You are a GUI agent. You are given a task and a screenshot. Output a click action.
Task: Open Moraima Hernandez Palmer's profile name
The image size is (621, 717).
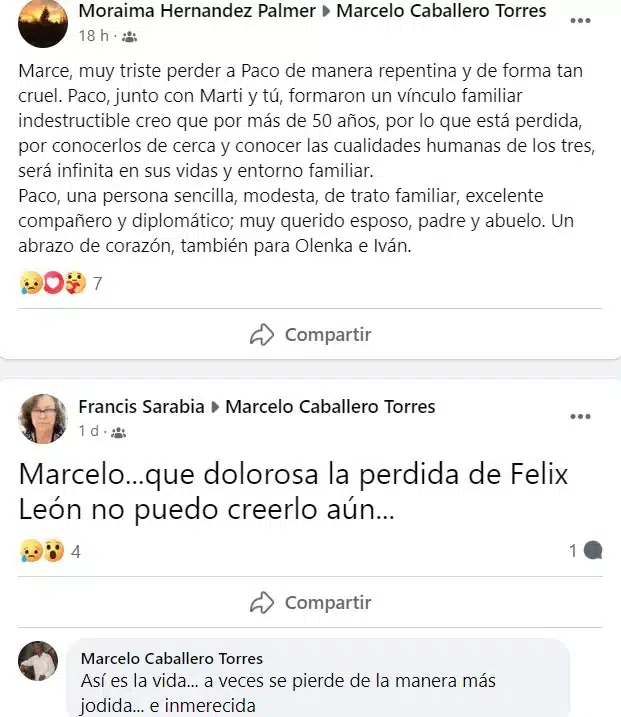tap(195, 12)
